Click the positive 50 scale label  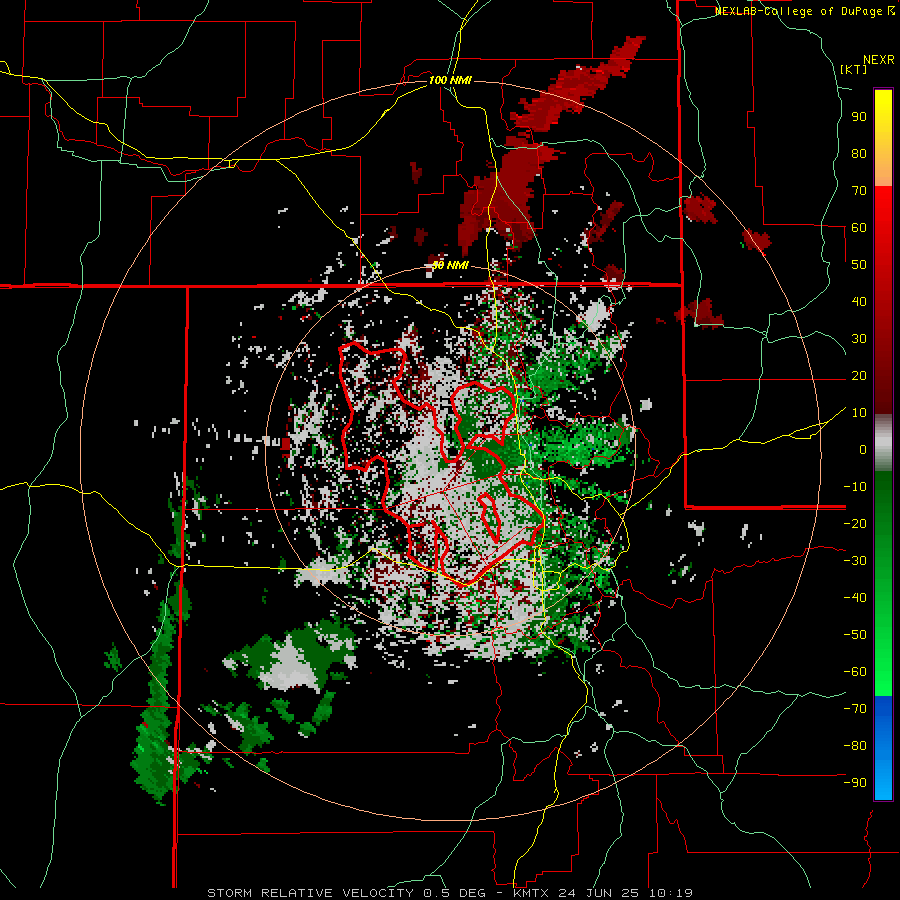(859, 265)
